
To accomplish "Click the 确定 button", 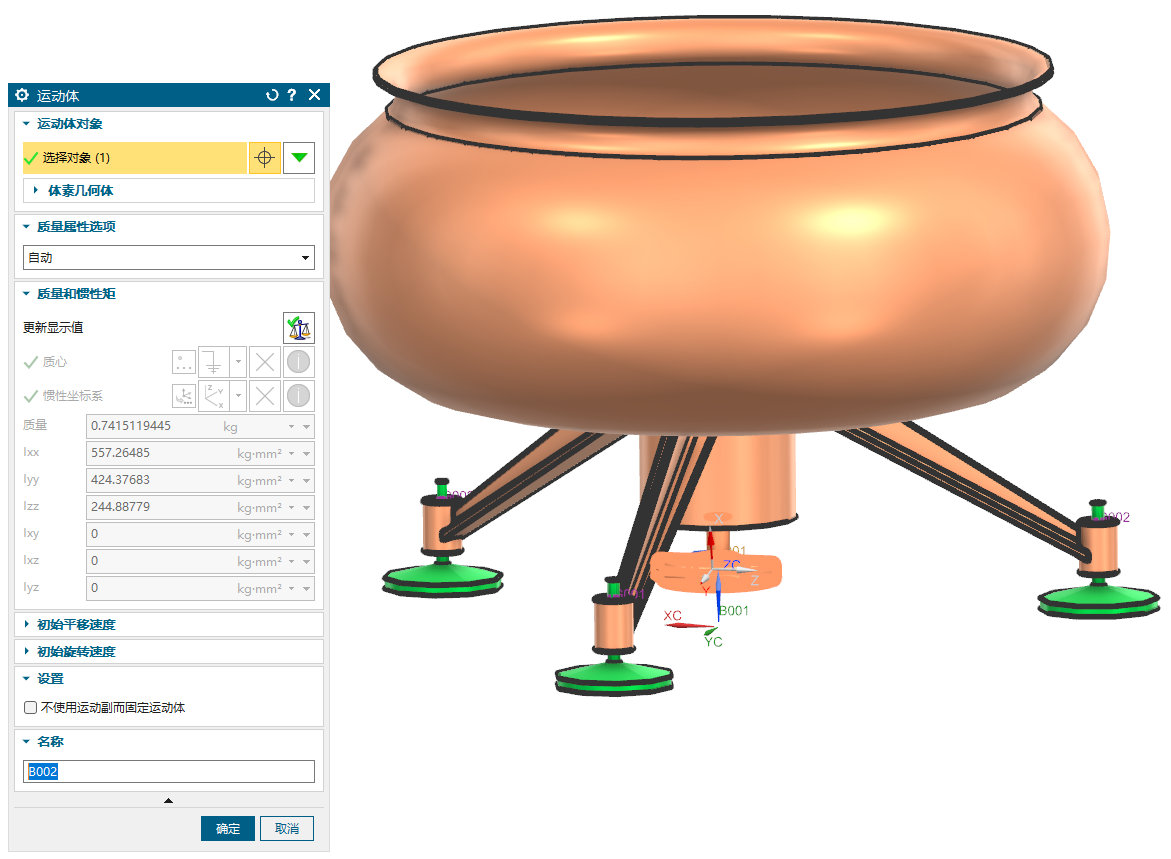I will [228, 829].
